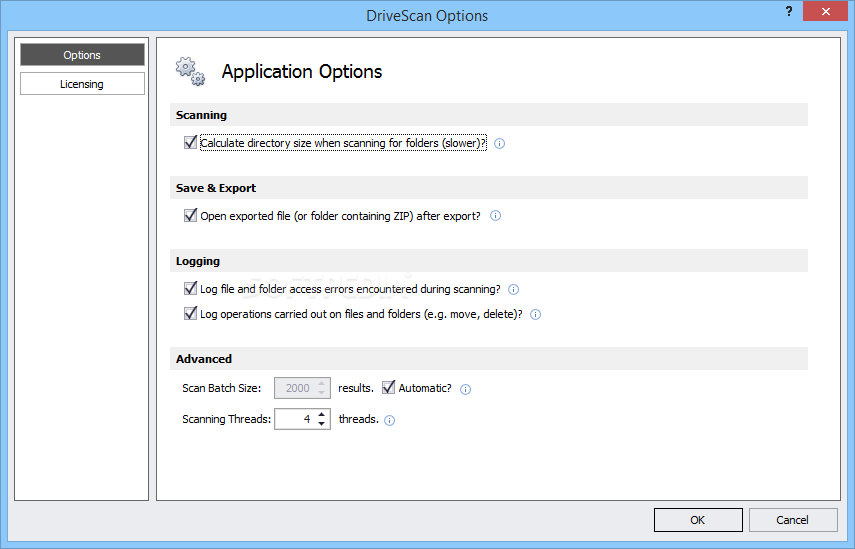Click the Save & Export section header
The width and height of the screenshot is (855, 549).
[489, 188]
